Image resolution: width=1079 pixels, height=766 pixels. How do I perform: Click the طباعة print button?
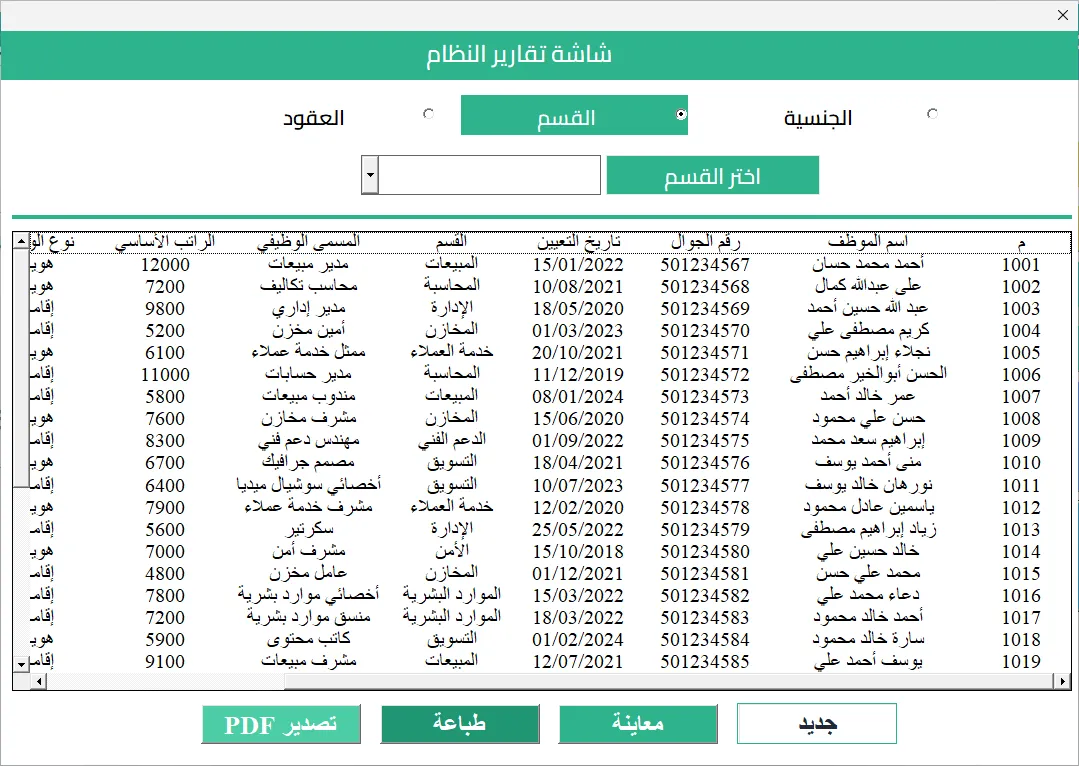point(460,723)
